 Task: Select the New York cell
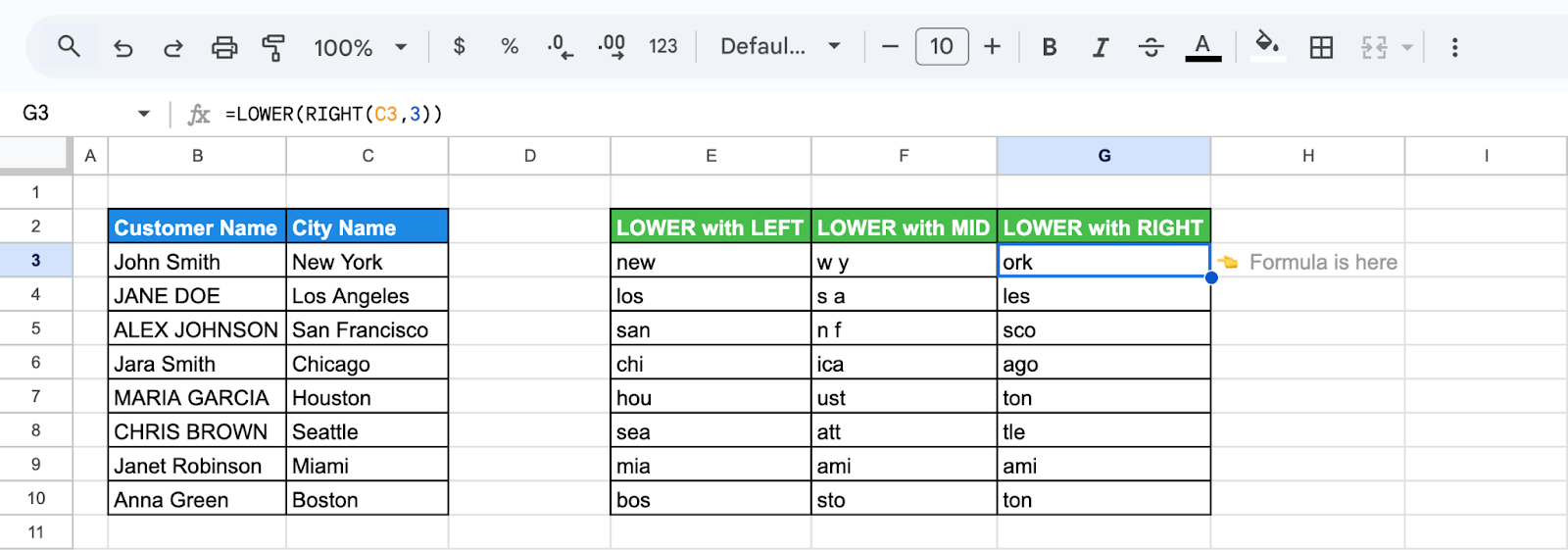[367, 261]
